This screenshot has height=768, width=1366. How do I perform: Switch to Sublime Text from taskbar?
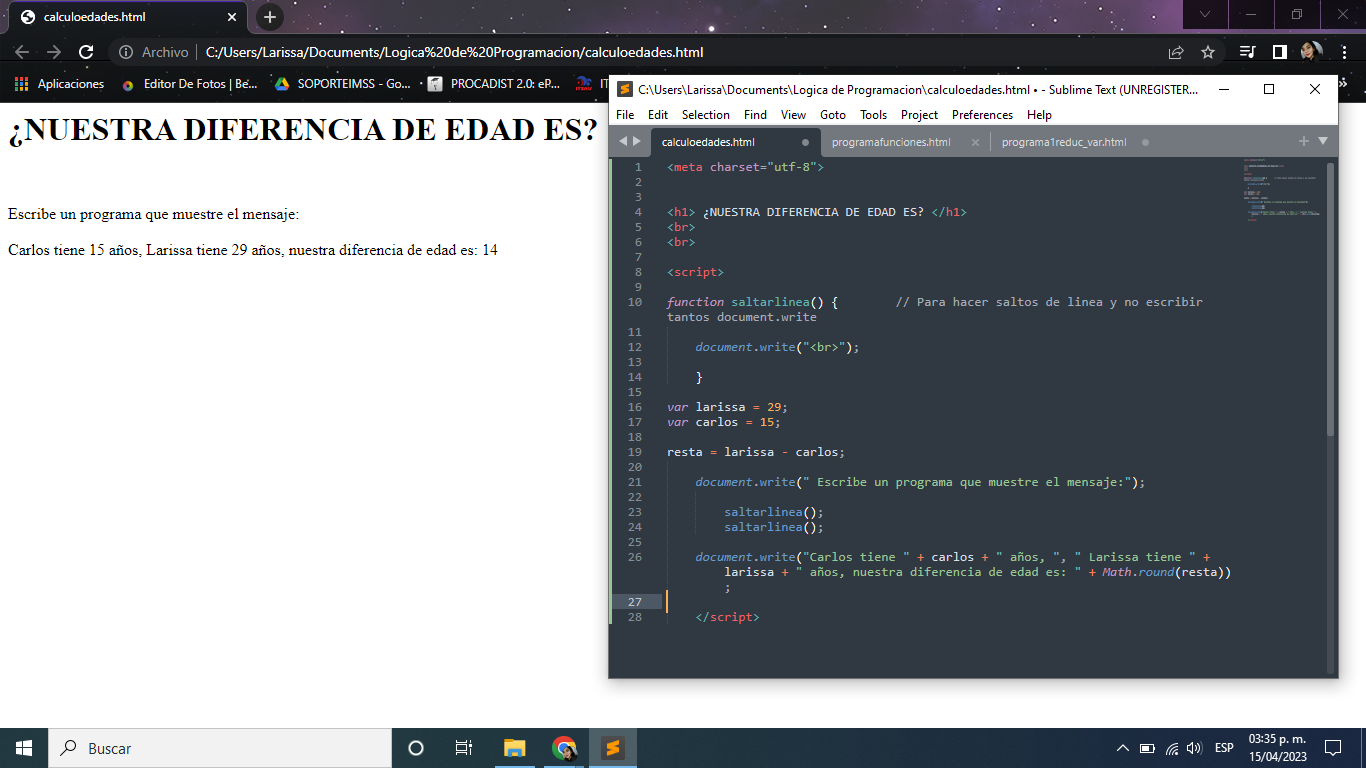click(613, 748)
